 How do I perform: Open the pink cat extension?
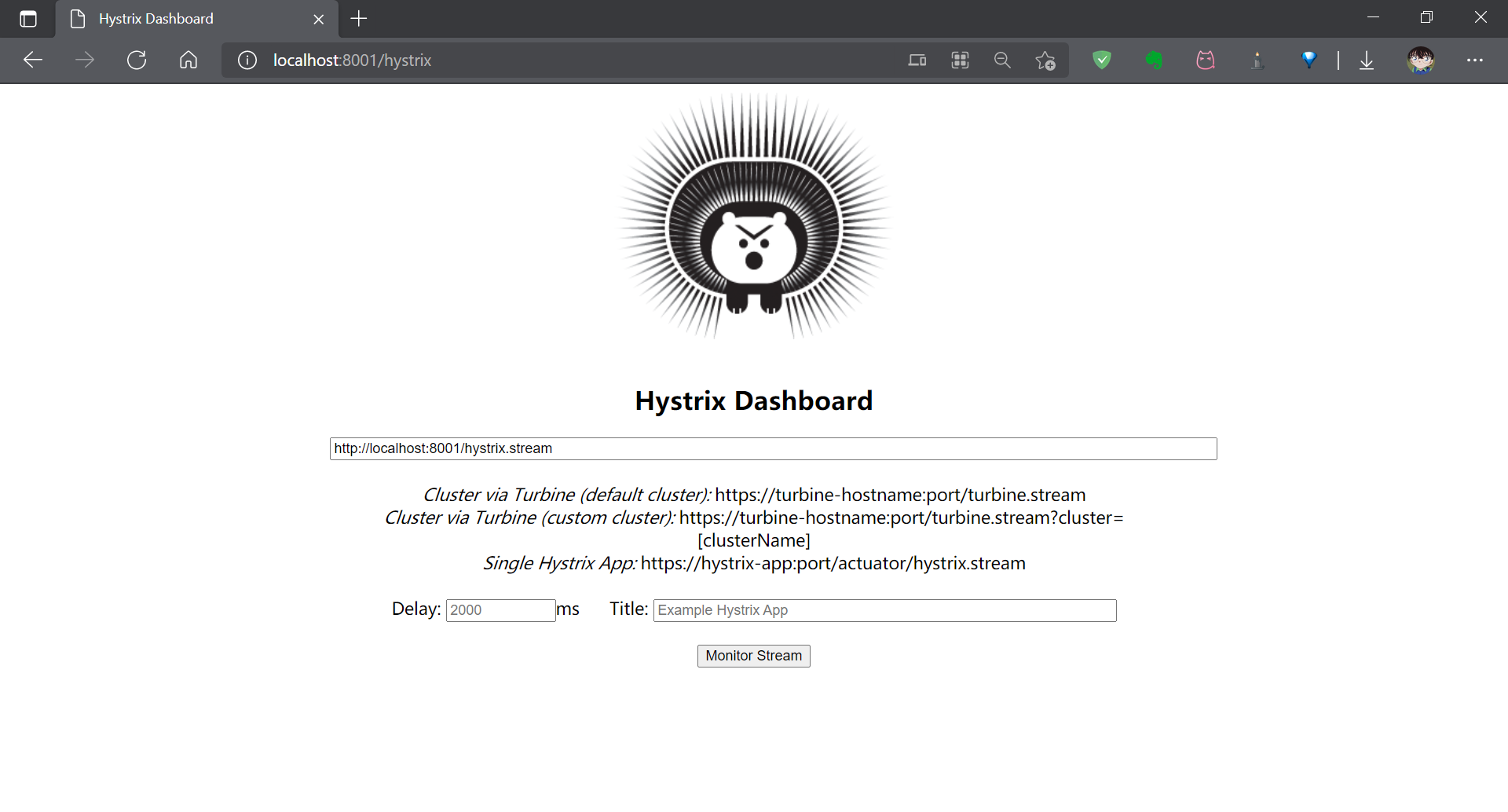[1206, 60]
